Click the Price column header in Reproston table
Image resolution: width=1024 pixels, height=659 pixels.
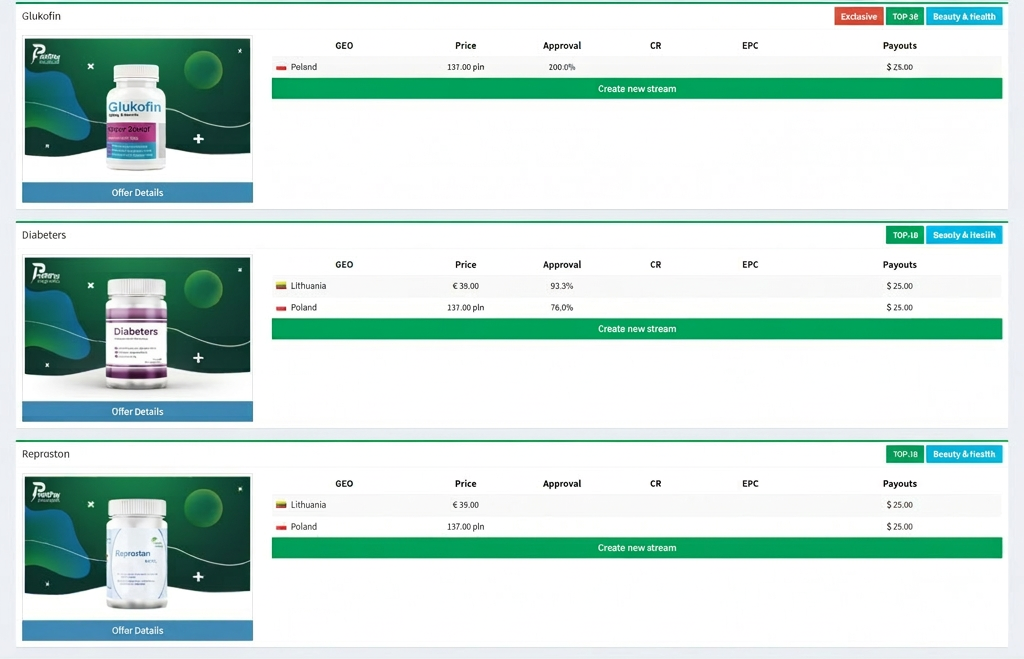pos(466,483)
